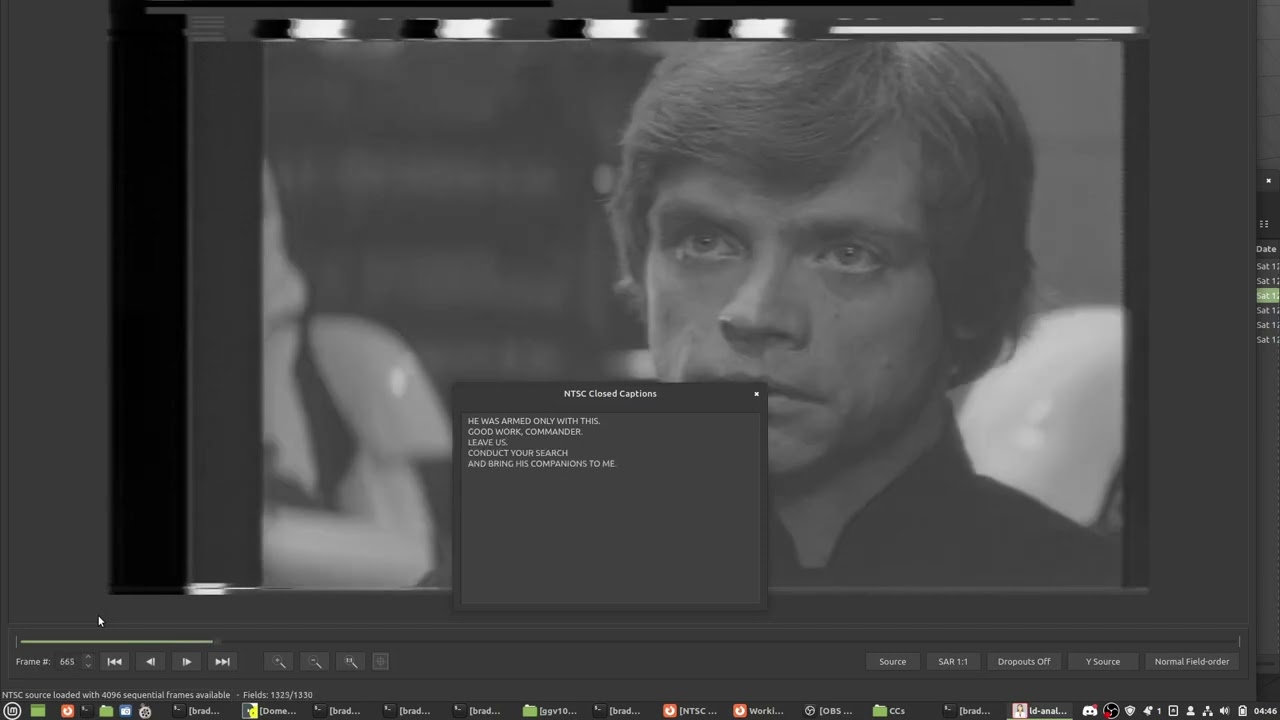Click the show desktop icon in taskbar

(x=38, y=711)
